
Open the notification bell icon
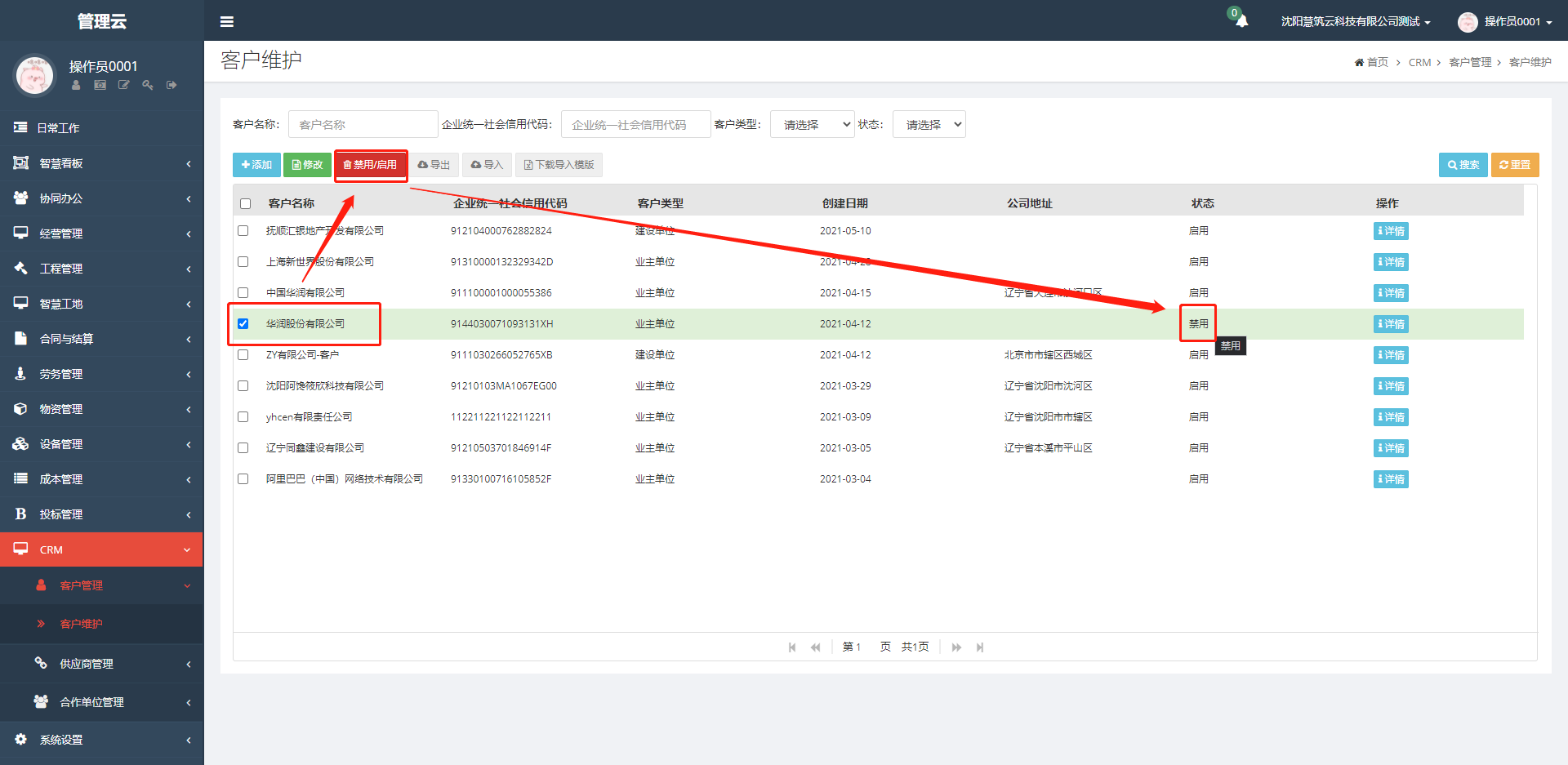1241,21
